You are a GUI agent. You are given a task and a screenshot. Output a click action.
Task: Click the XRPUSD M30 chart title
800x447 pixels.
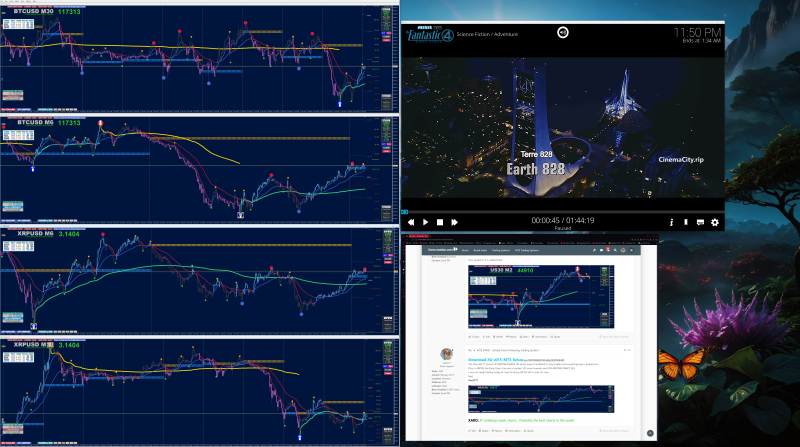point(34,345)
